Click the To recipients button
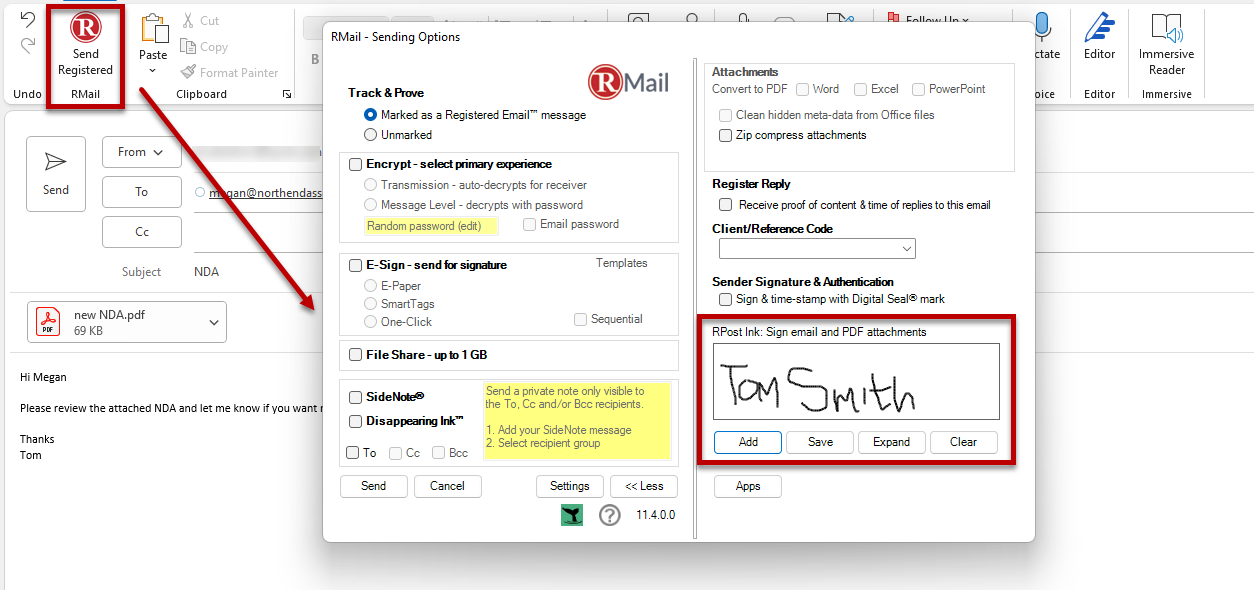This screenshot has width=1254, height=590. 141,192
